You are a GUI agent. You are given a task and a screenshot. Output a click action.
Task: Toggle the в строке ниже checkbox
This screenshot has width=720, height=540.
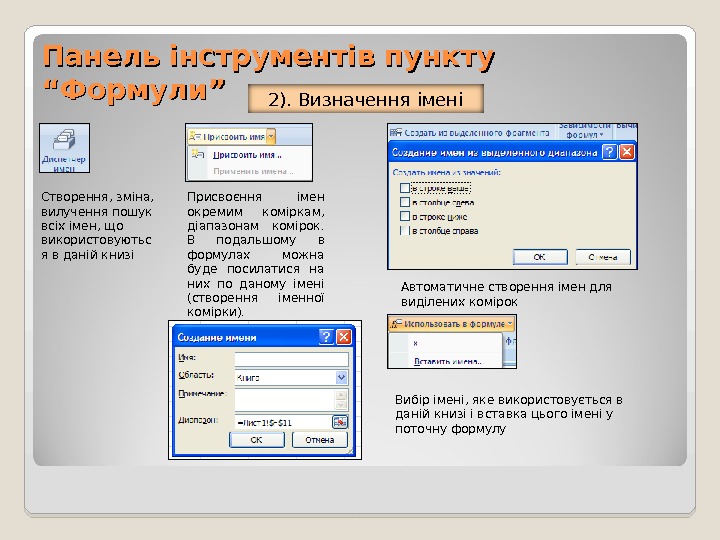405,216
